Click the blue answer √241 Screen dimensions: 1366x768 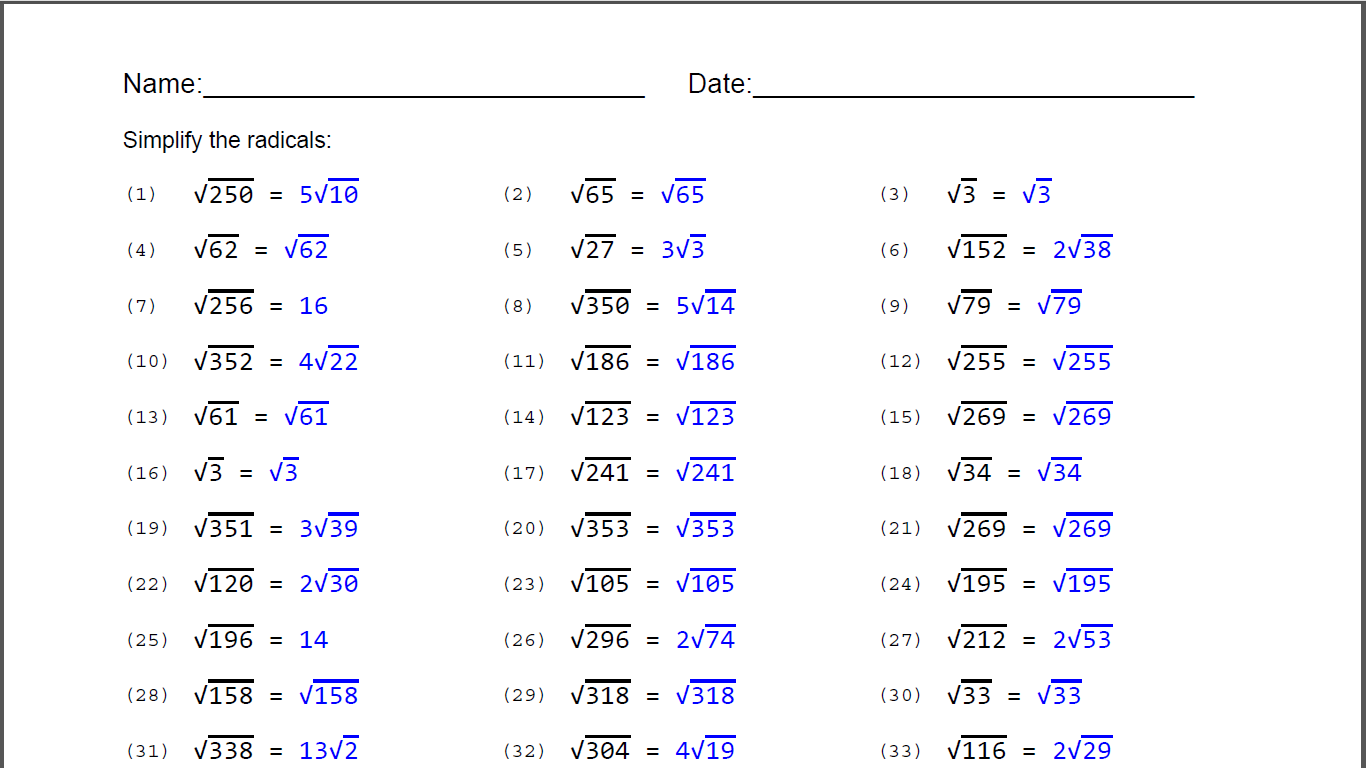coord(706,472)
